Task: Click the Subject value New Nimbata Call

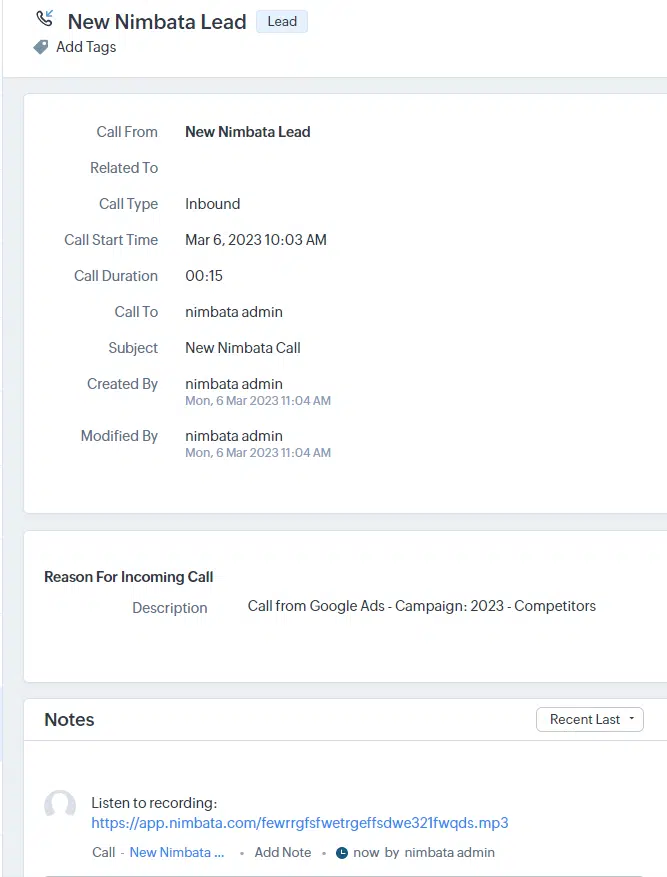Action: click(243, 348)
